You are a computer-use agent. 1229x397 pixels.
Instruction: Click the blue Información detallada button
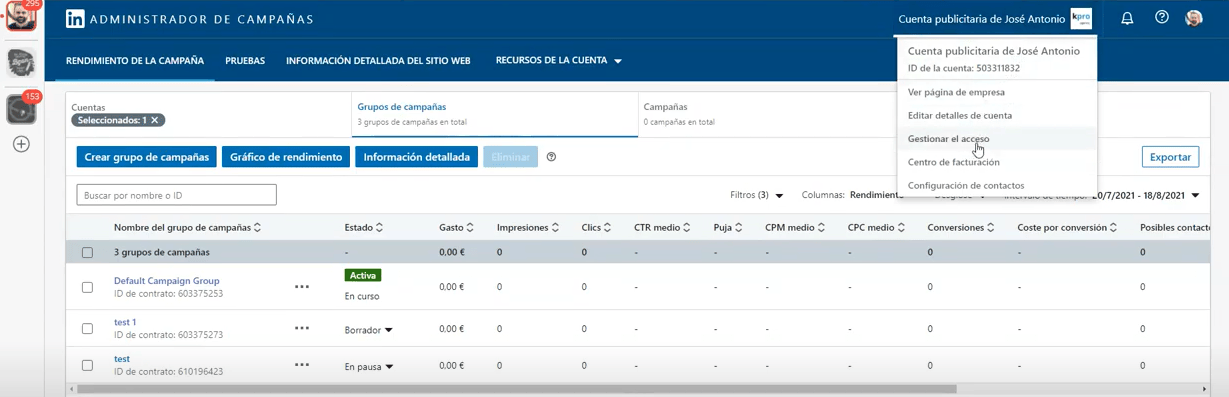tap(416, 157)
